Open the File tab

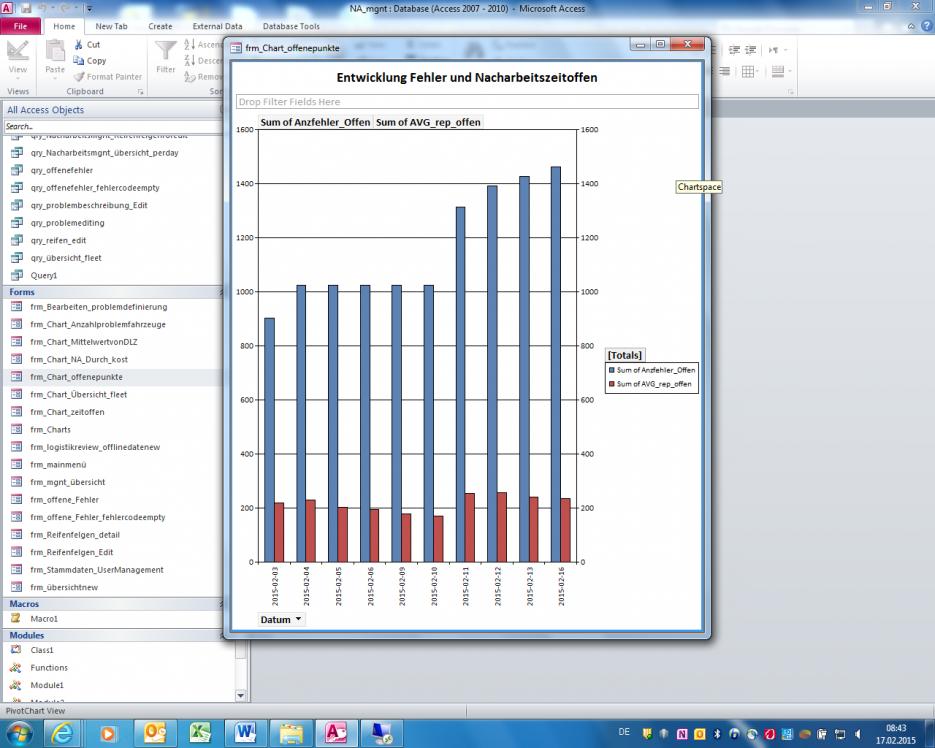[20, 26]
